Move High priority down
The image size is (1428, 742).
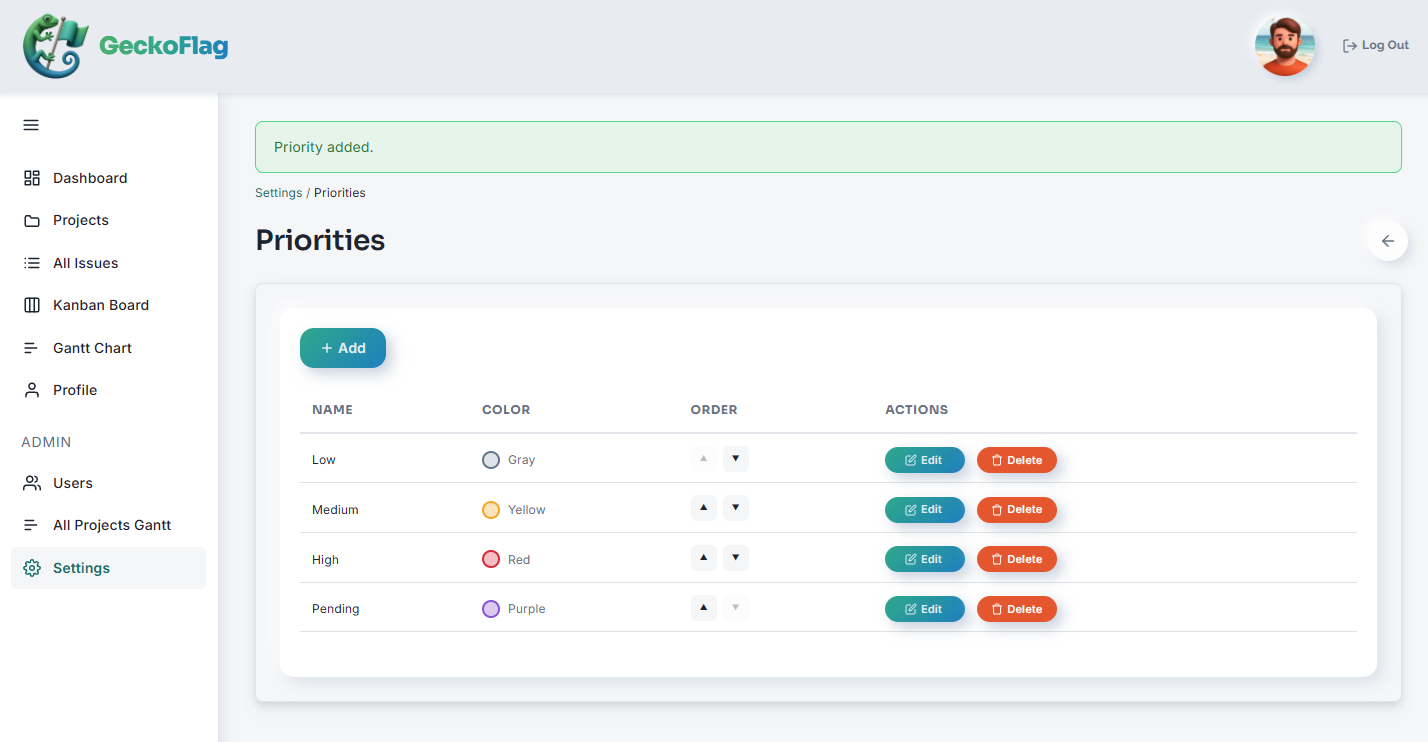pyautogui.click(x=735, y=558)
